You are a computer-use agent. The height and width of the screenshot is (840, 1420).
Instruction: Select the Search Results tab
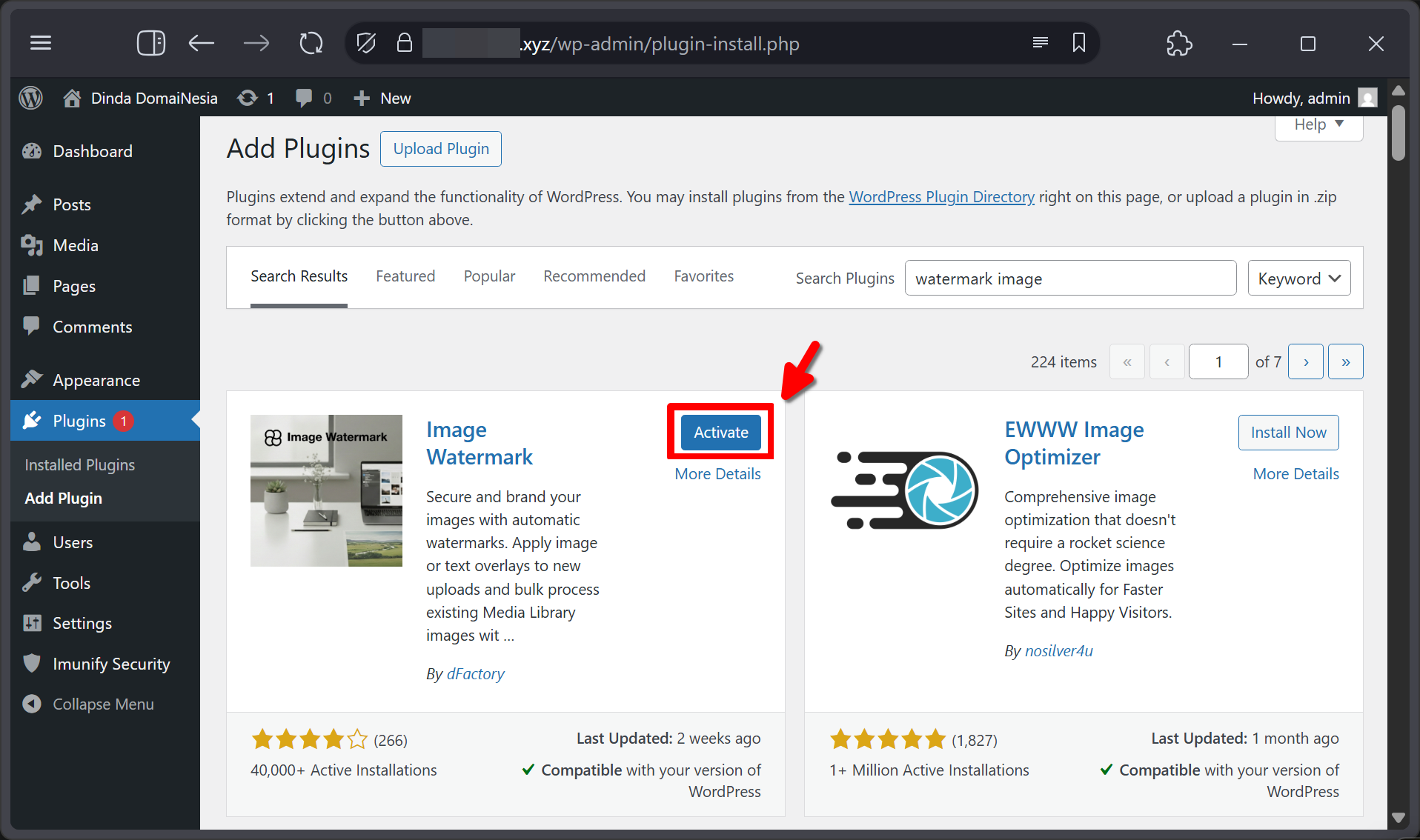coord(299,276)
